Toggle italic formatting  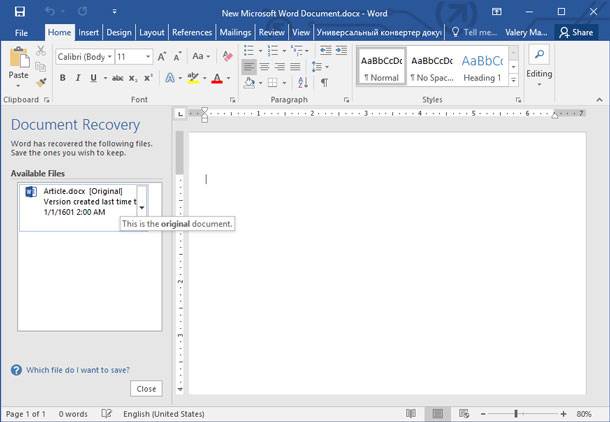pos(78,78)
